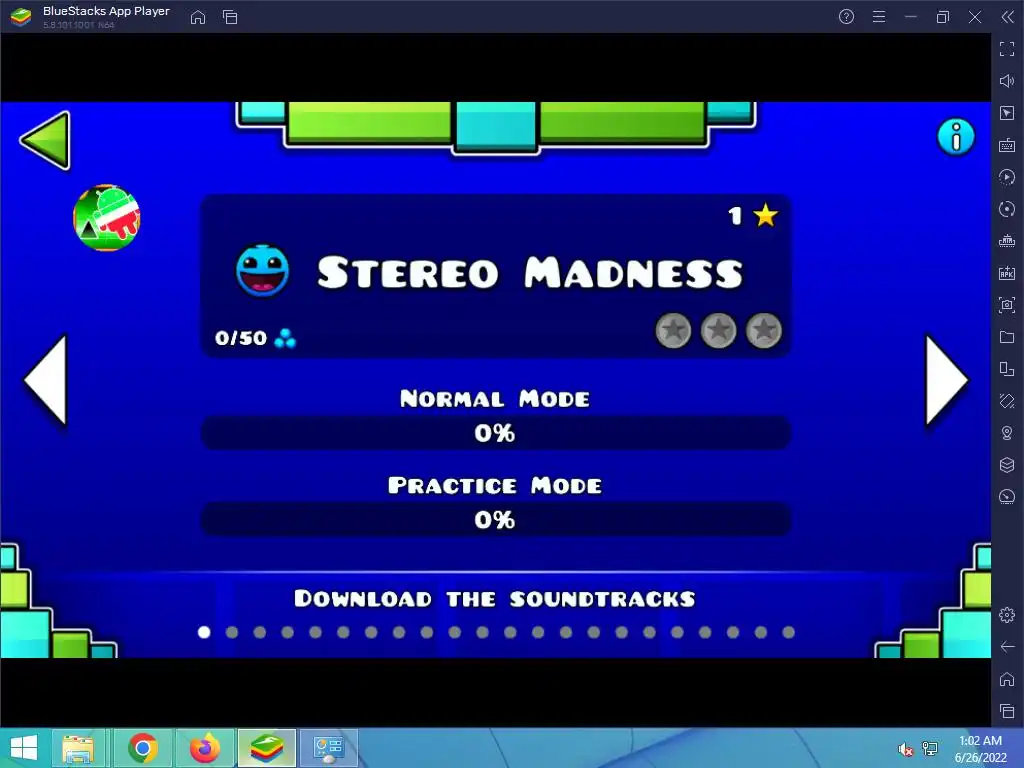Open the taskbar clock and date
Screen dimensions: 1024x768
point(980,749)
